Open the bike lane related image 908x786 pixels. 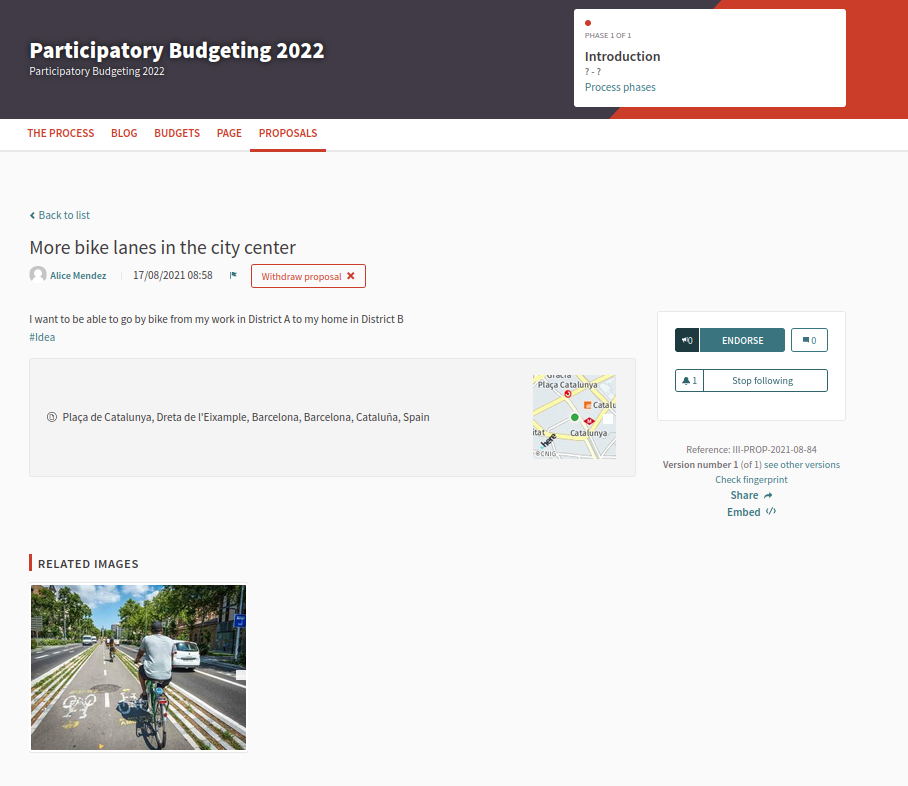(x=138, y=667)
